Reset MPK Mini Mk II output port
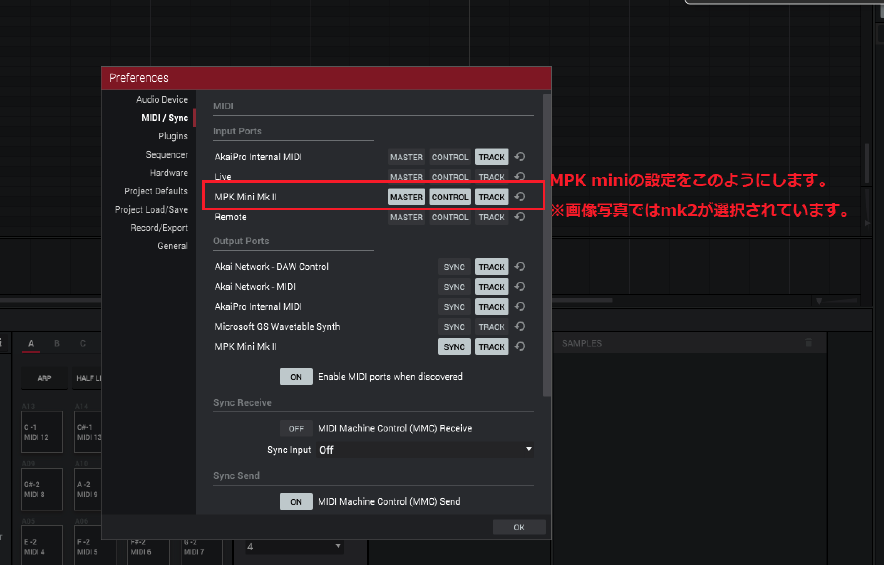 click(x=520, y=347)
